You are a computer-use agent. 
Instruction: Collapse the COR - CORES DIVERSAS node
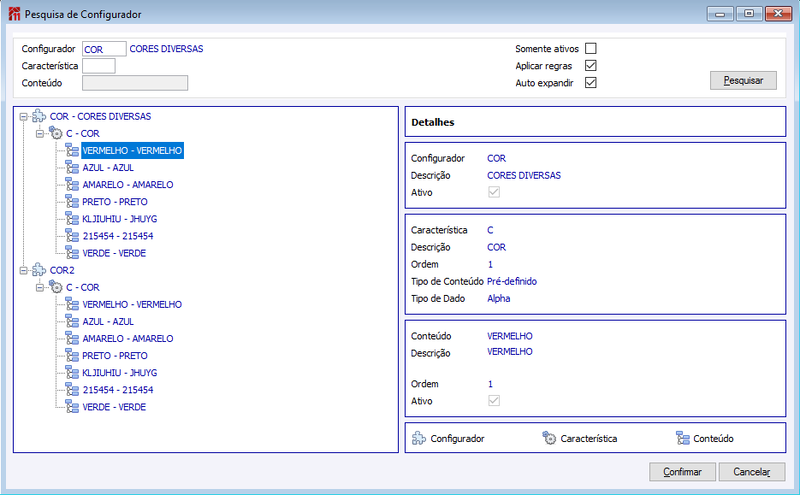coord(23,116)
